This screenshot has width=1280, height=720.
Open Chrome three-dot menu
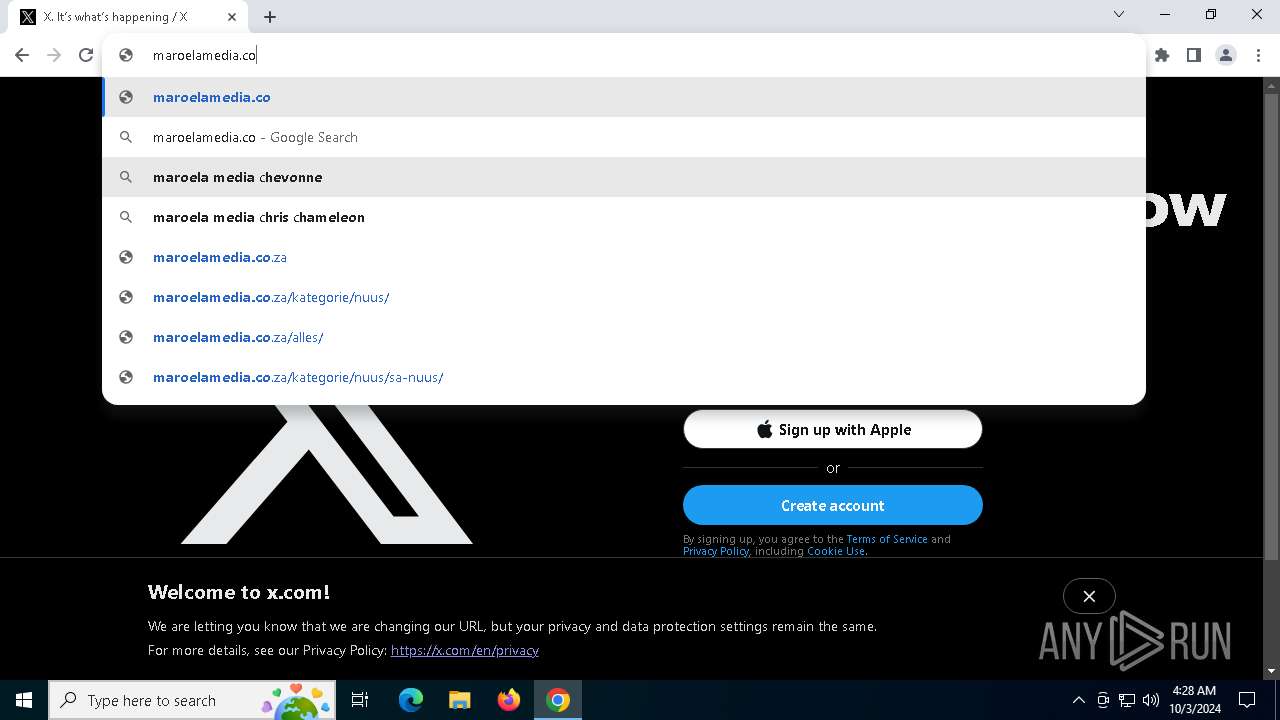point(1258,55)
